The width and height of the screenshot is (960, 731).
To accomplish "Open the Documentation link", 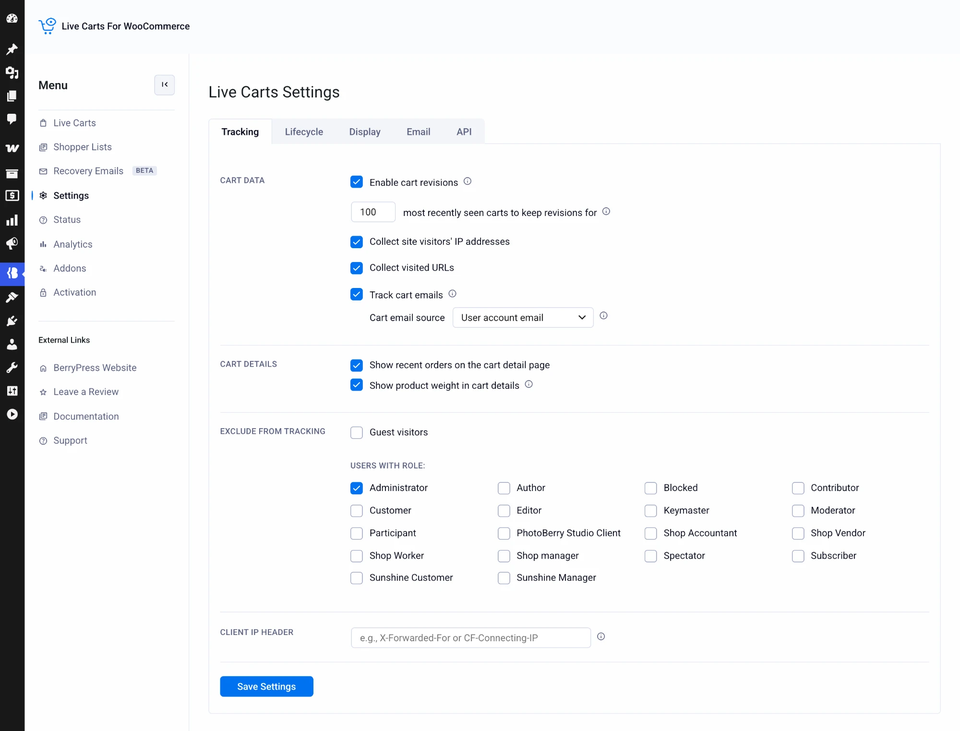I will point(86,416).
